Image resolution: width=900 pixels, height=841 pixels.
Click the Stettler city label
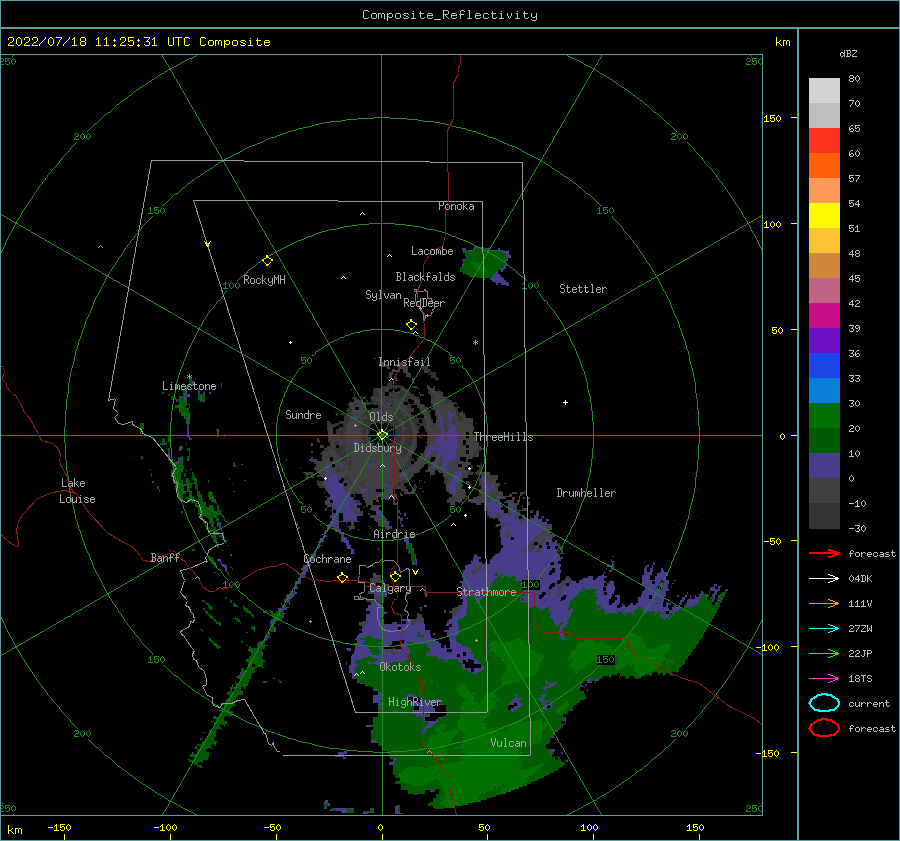[583, 289]
